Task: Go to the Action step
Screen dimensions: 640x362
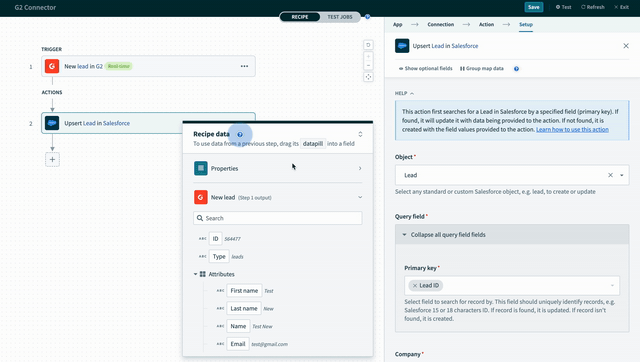Action: tap(486, 24)
